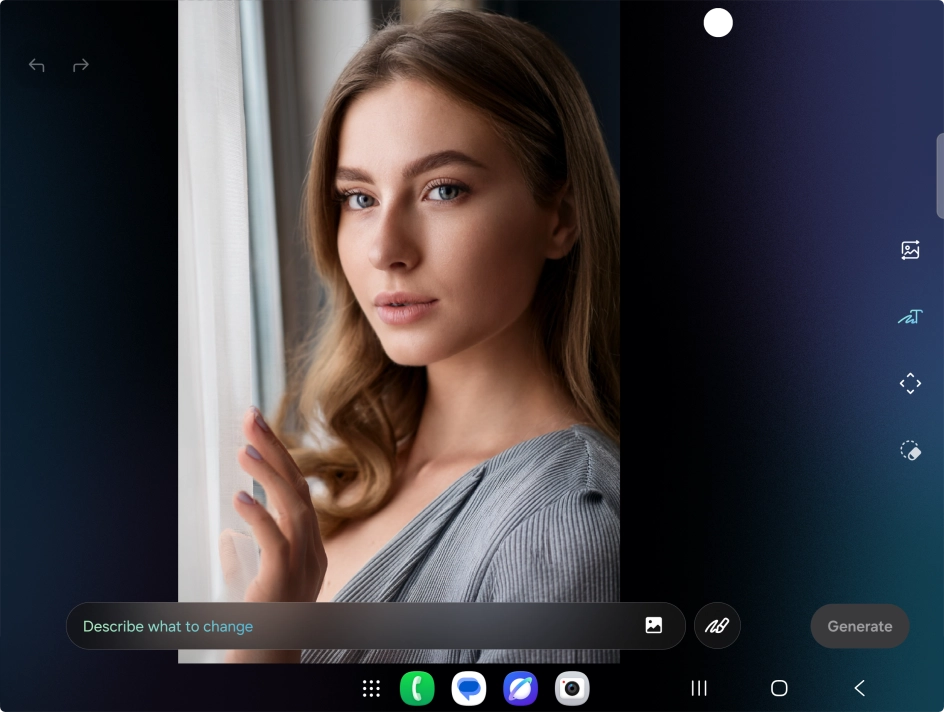Open the Samsung Internet browser icon
944x712 pixels.
520,688
